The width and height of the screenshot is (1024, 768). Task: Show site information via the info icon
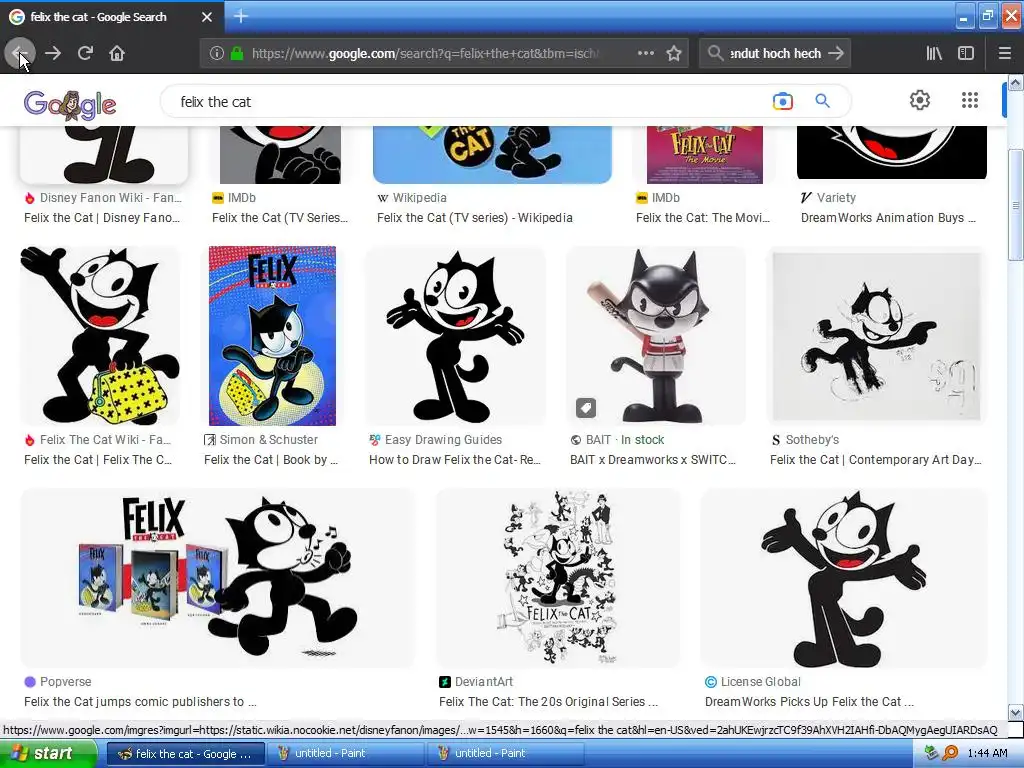point(217,54)
